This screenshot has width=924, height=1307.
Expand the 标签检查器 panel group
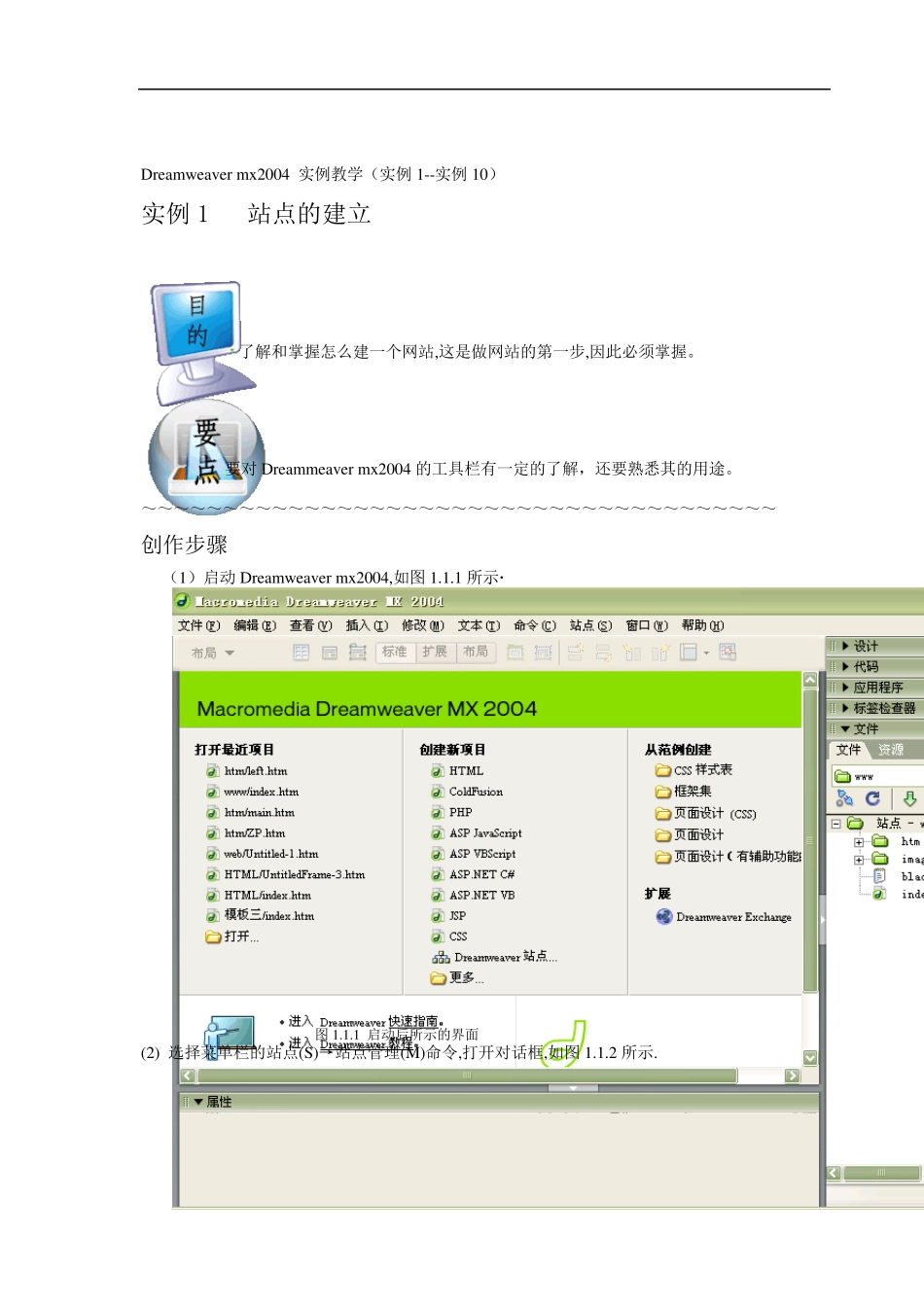846,708
